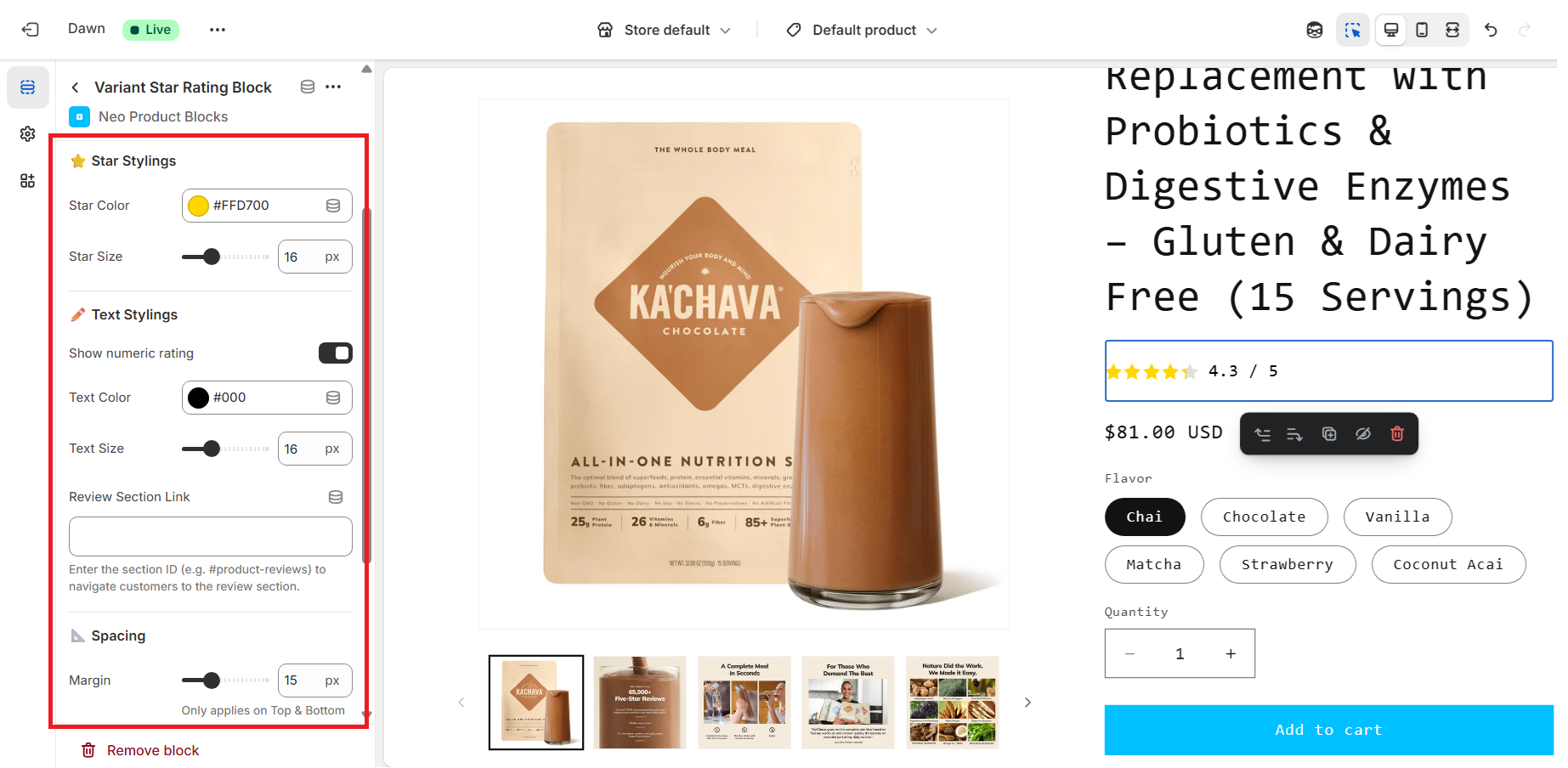This screenshot has width=1568, height=768.
Task: Open the Star Color yellow swatch
Action: tap(199, 206)
